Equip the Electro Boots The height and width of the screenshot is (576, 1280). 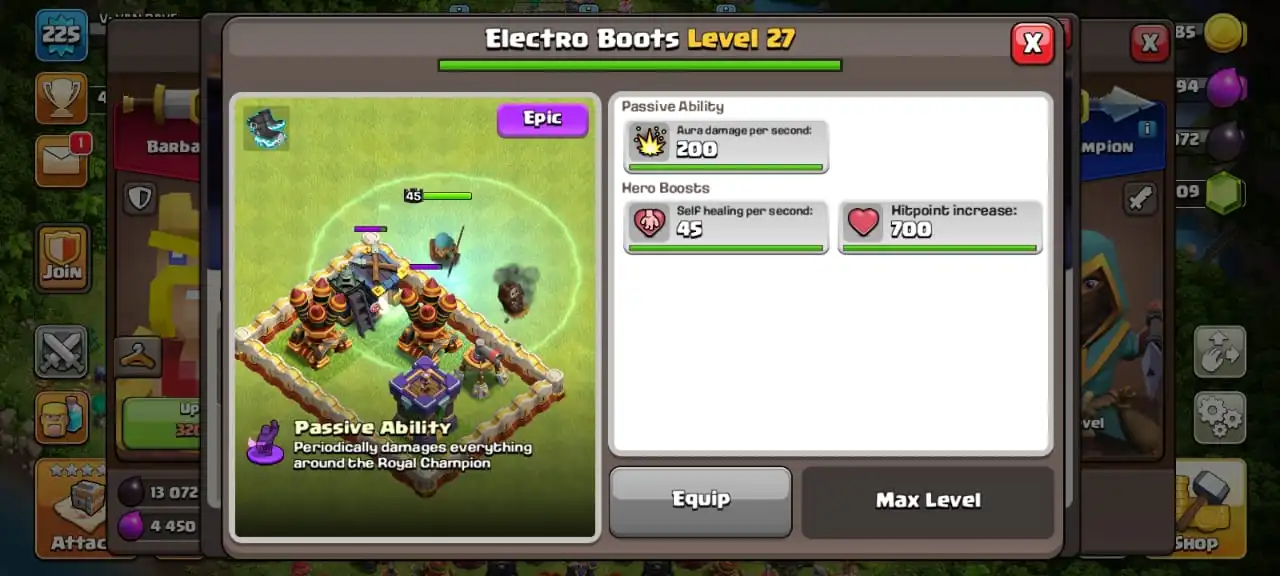700,501
